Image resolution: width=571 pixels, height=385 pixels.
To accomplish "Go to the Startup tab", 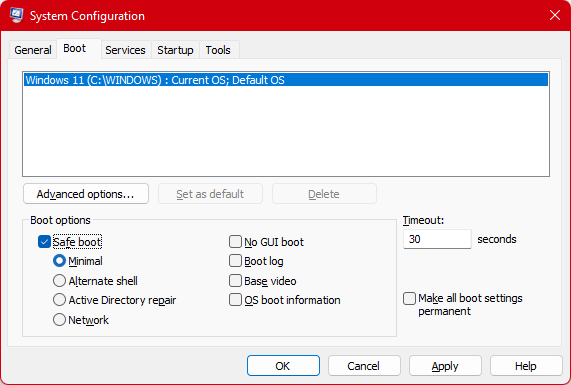I will [x=175, y=50].
